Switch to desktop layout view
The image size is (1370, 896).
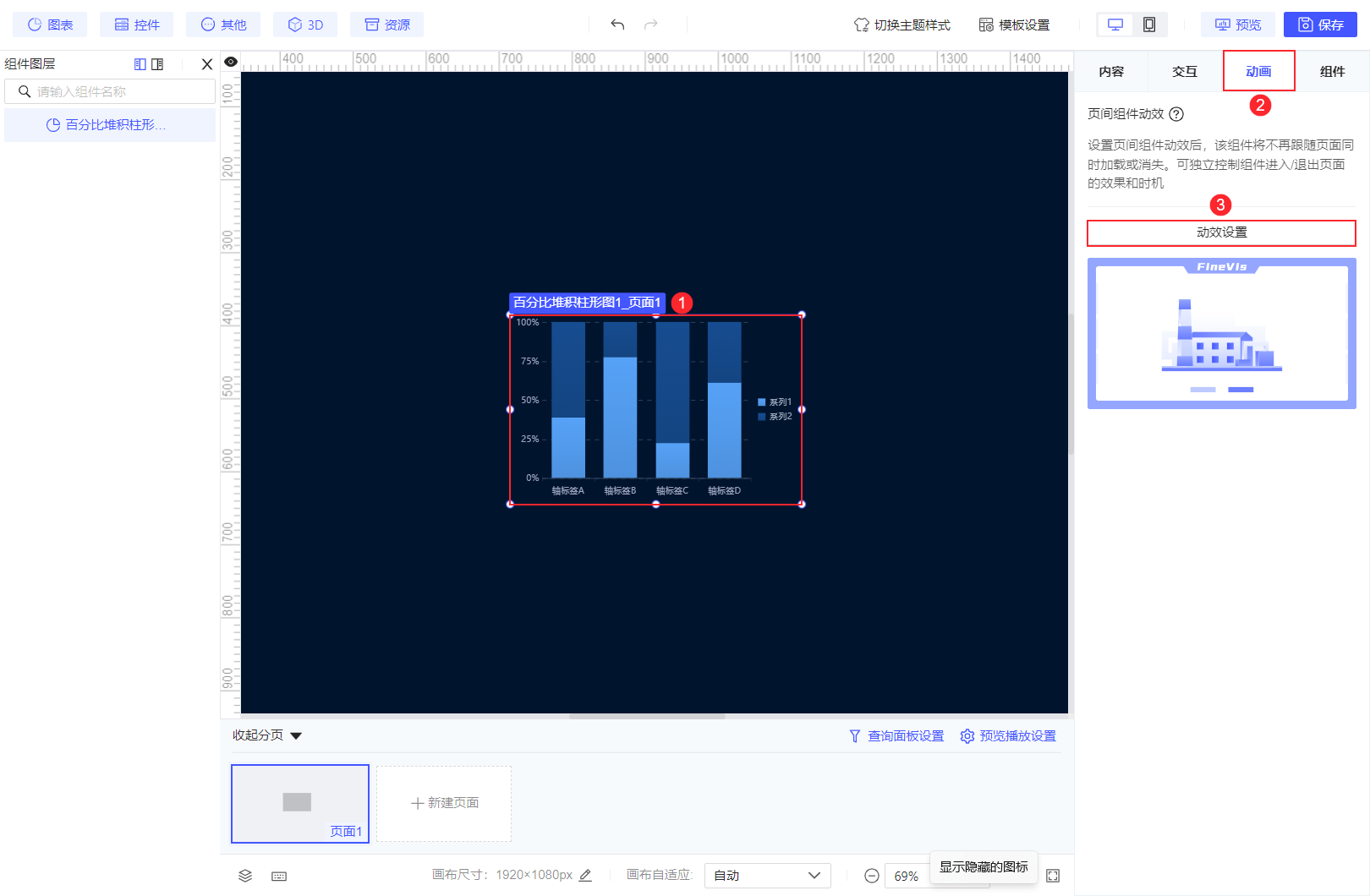coord(1115,25)
